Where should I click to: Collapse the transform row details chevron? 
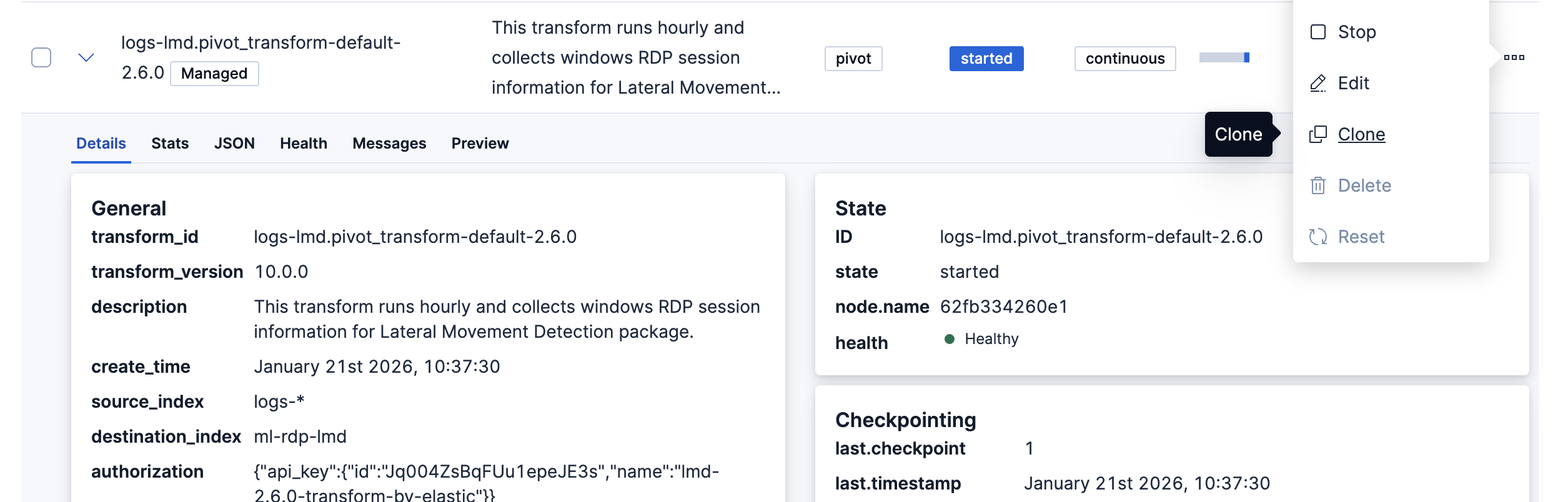(x=86, y=57)
